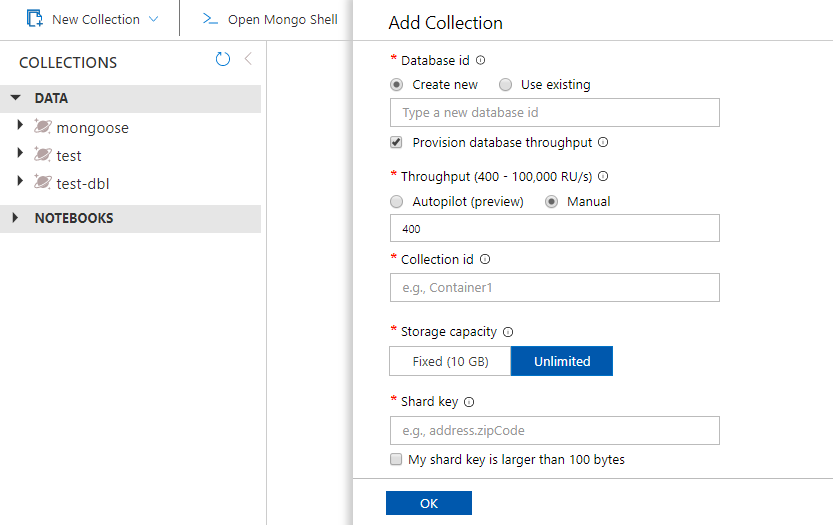This screenshot has width=833, height=525.
Task: Enable shard key larger than 100 bytes
Action: tap(396, 460)
